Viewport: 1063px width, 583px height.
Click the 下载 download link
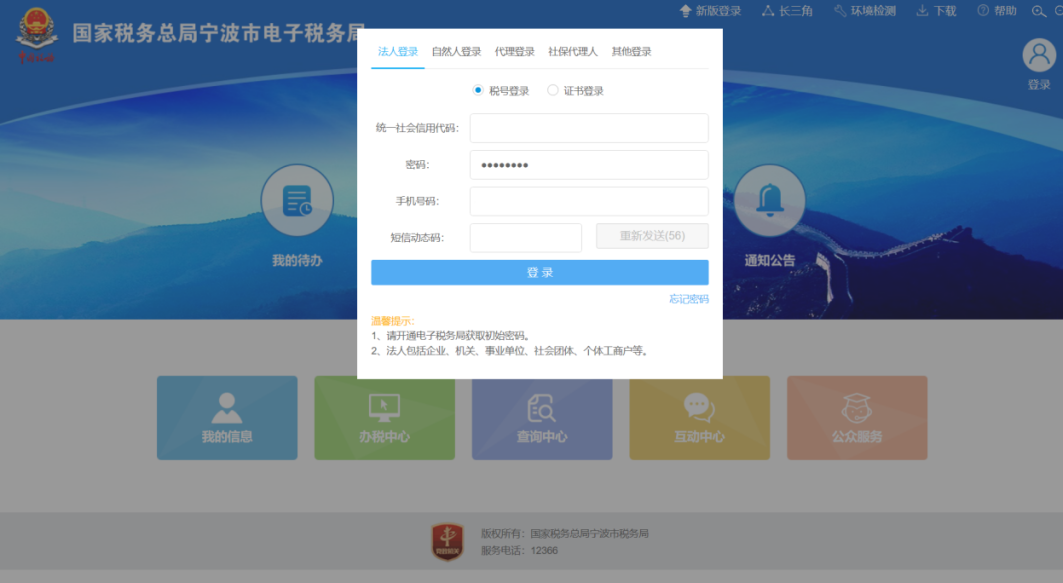[x=936, y=11]
